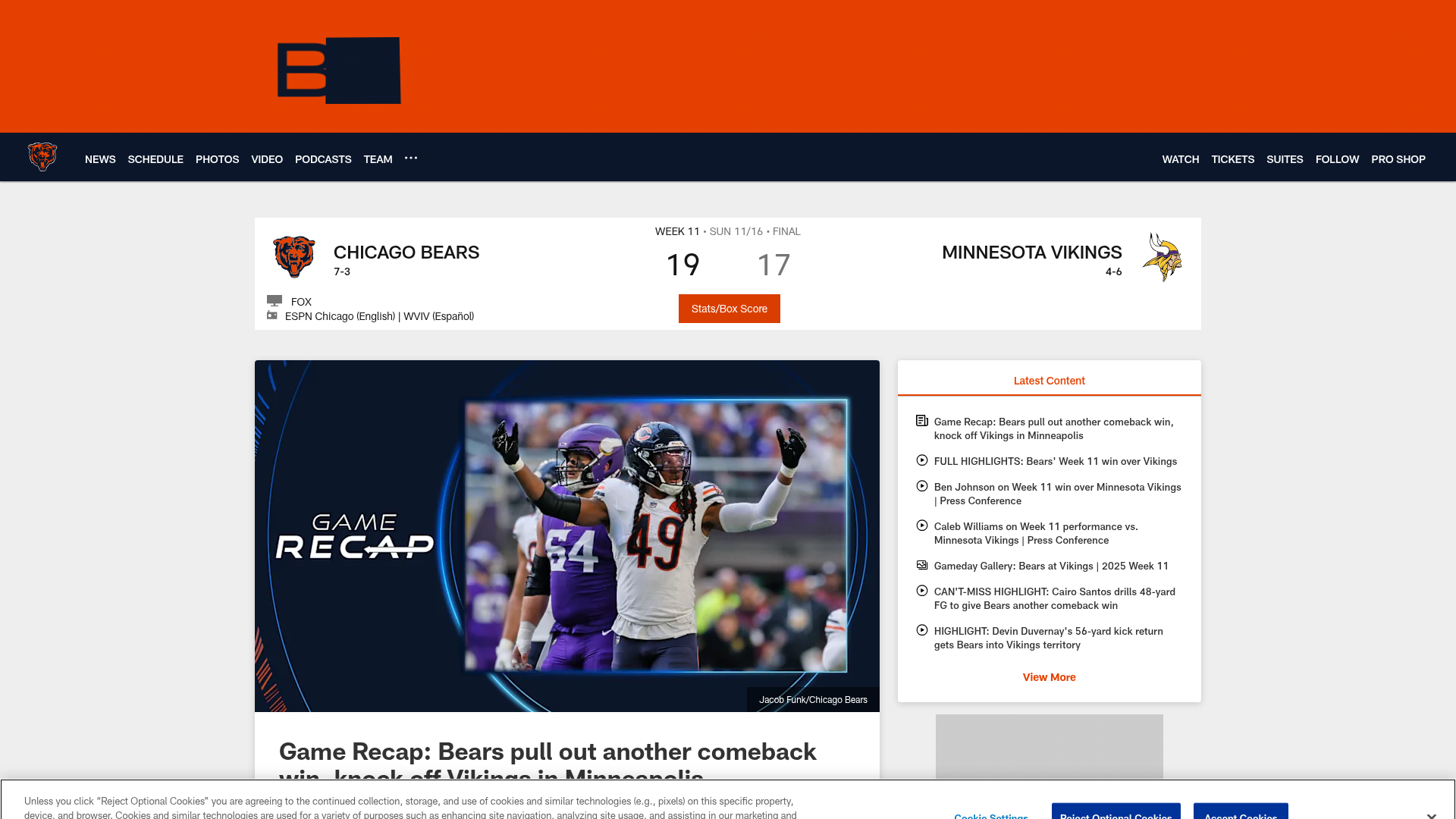Viewport: 1456px width, 819px height.
Task: Open the SCHEDULE menu item
Action: [155, 159]
